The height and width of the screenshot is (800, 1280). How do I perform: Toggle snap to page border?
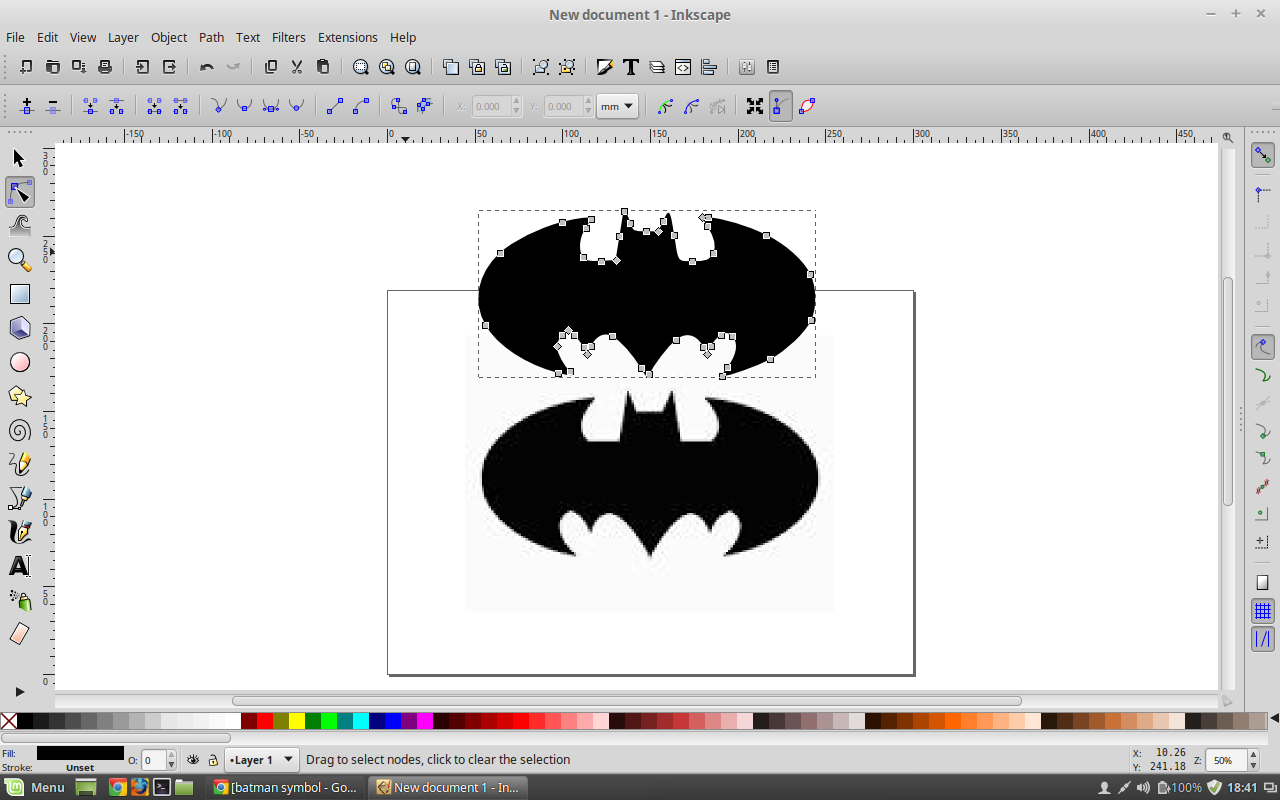[x=1263, y=582]
